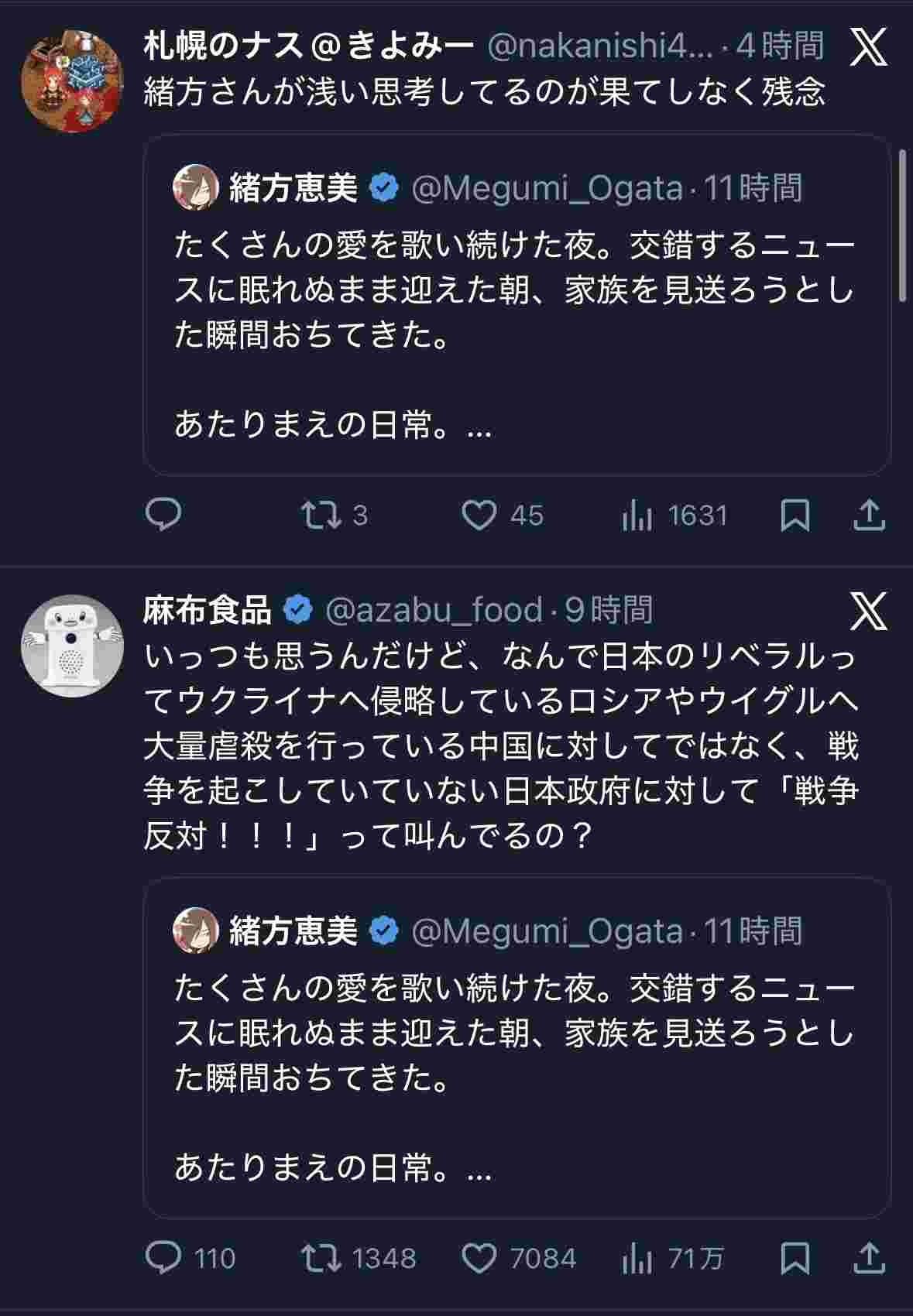
Task: View analytics showing 71万 views
Action: point(637,1259)
